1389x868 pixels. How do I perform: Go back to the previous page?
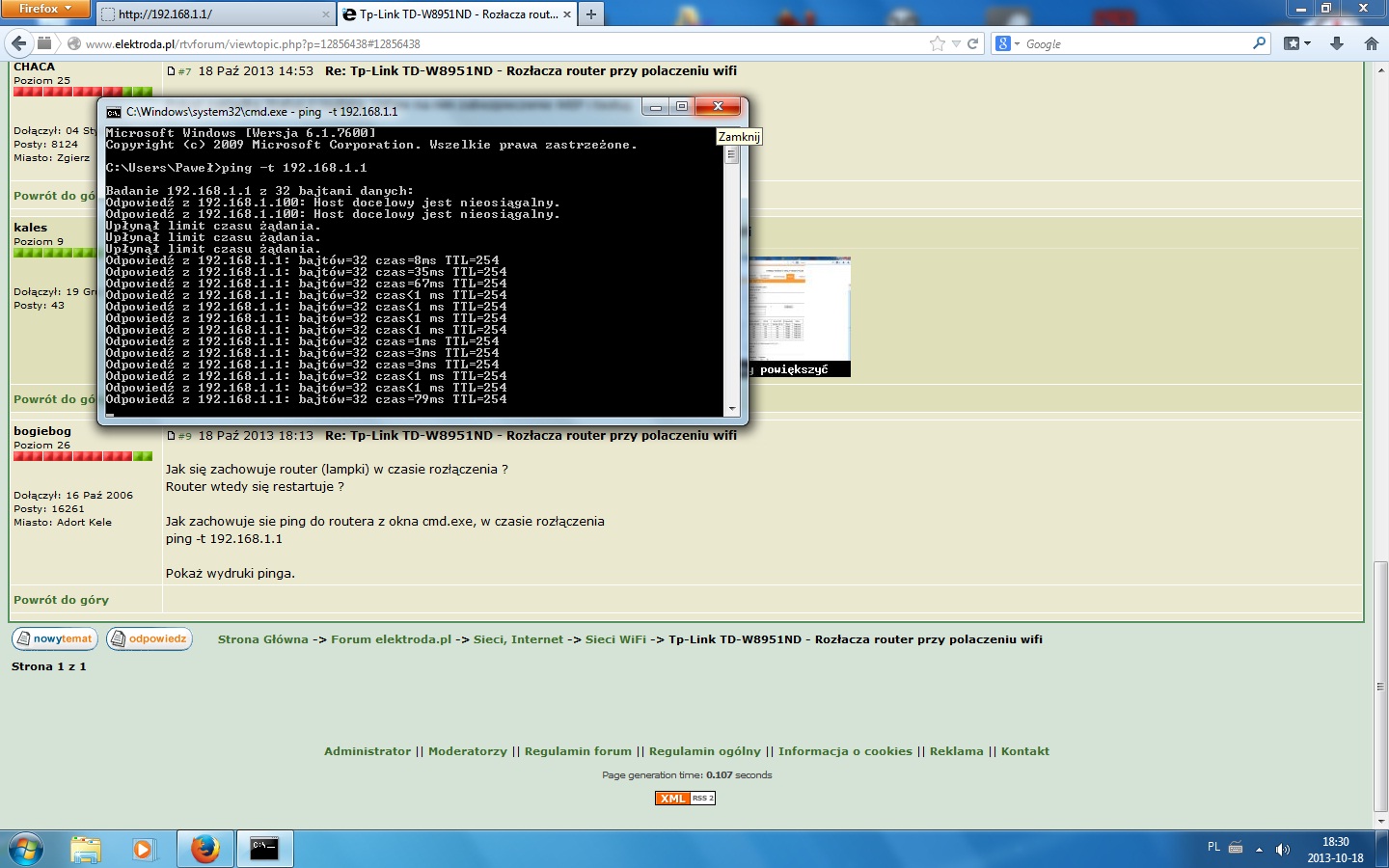pyautogui.click(x=18, y=43)
